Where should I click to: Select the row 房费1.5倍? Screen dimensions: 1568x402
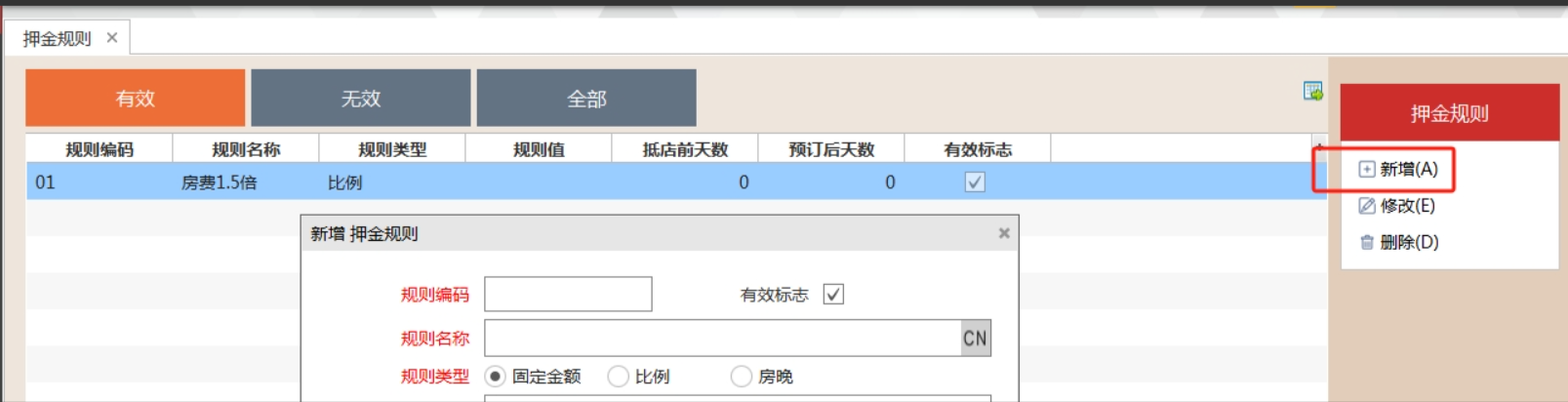(x=220, y=182)
